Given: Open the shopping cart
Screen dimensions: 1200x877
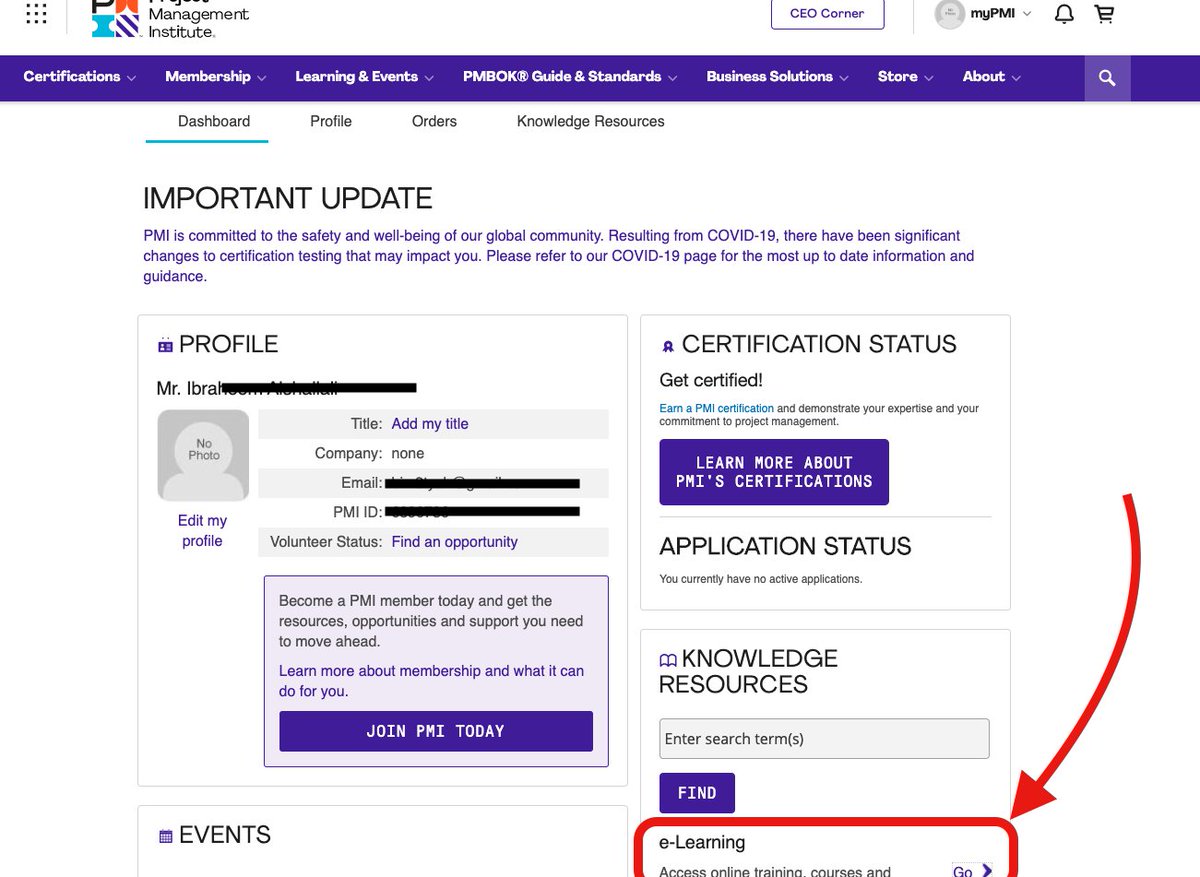Looking at the screenshot, I should pyautogui.click(x=1104, y=14).
